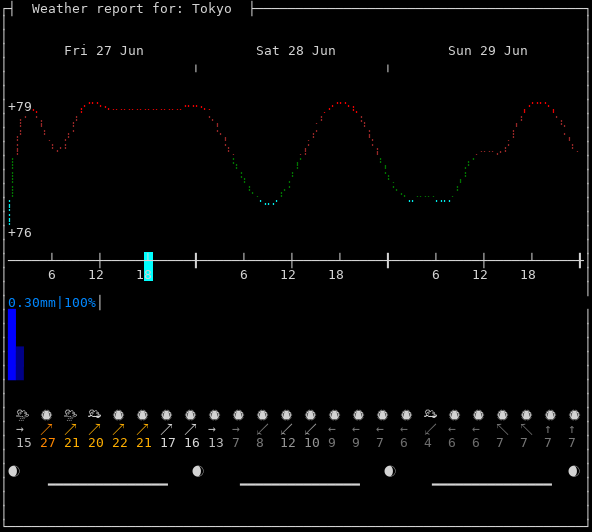Click the wind speed value '13'
This screenshot has width=592, height=532.
(216, 443)
